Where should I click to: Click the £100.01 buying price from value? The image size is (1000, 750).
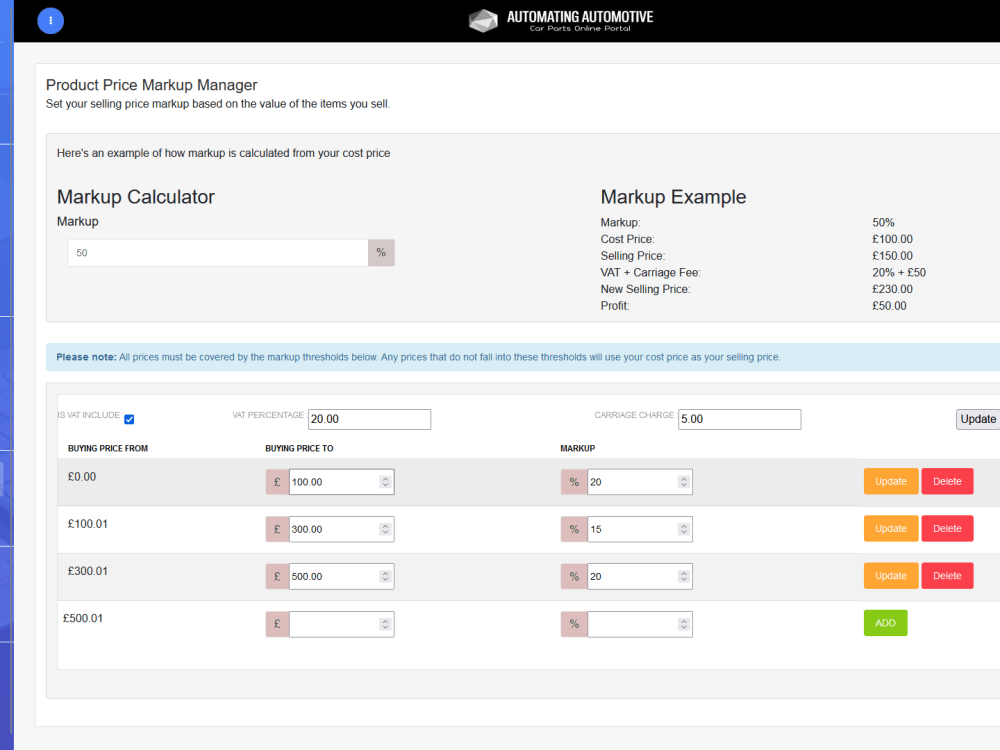point(88,524)
